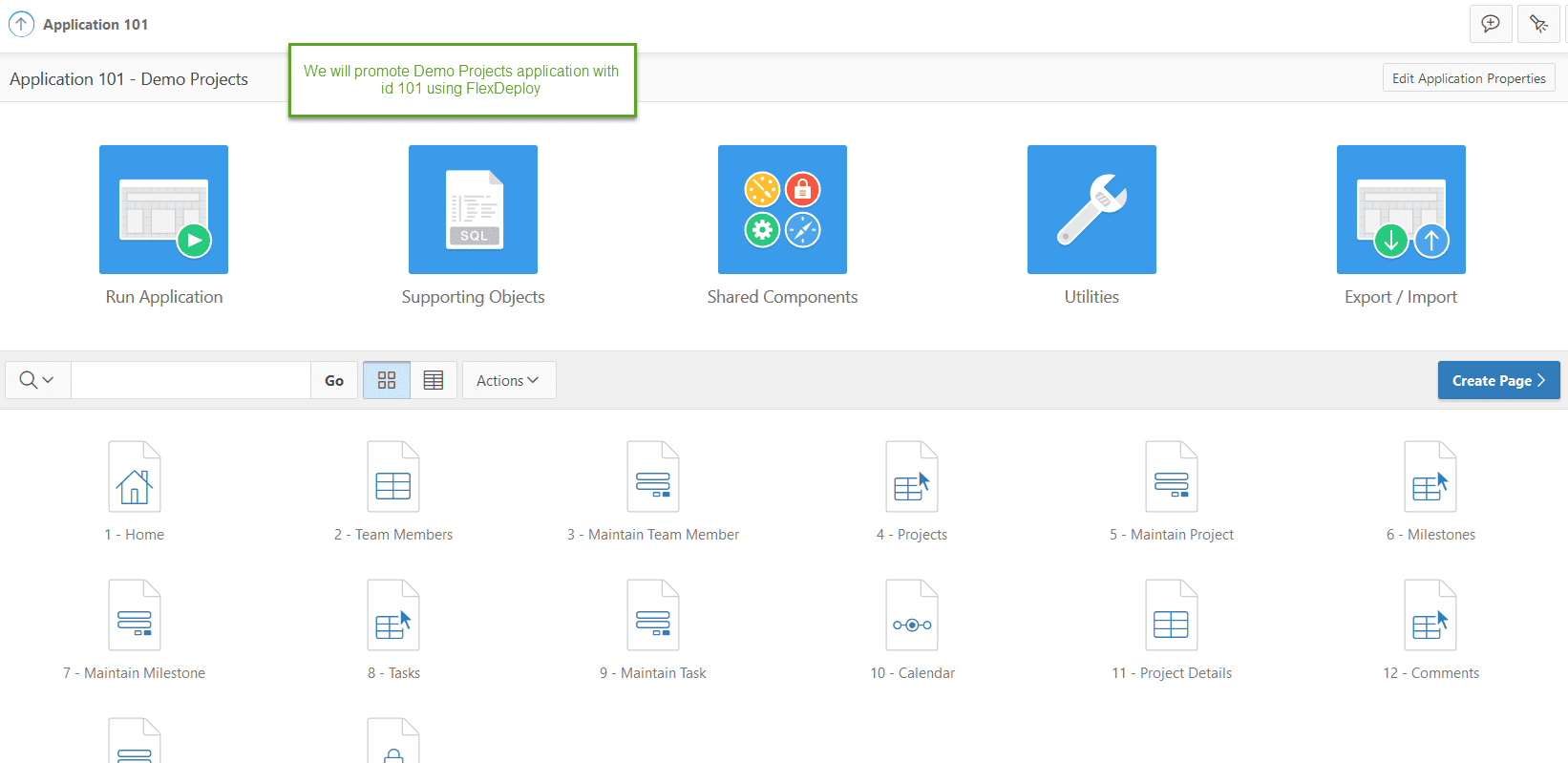Open the feedback speech bubble icon
The image size is (1568, 763).
pos(1491,24)
